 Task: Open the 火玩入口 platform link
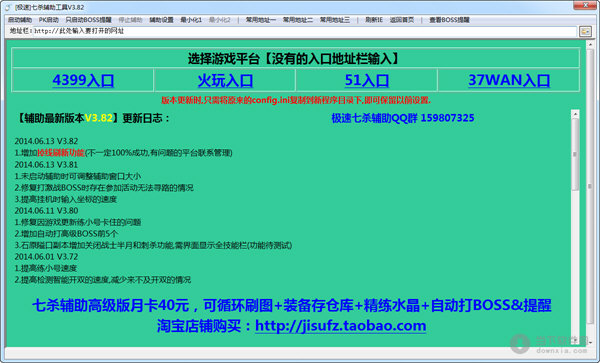point(225,80)
